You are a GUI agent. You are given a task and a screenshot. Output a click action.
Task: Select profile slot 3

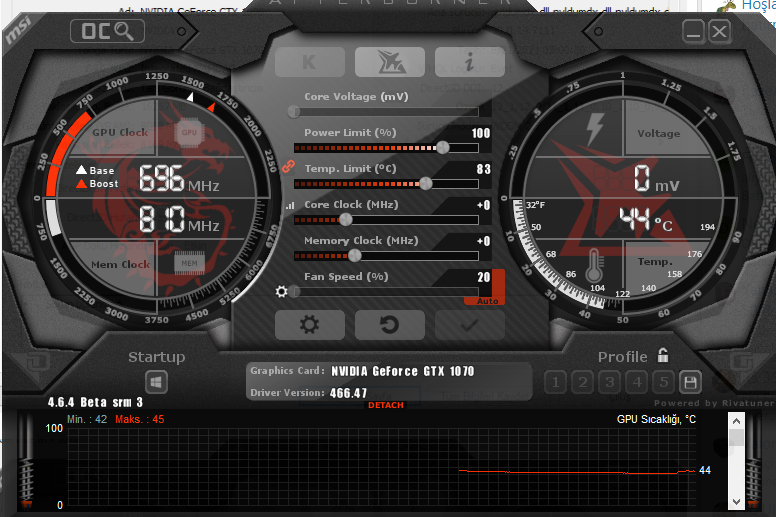610,382
